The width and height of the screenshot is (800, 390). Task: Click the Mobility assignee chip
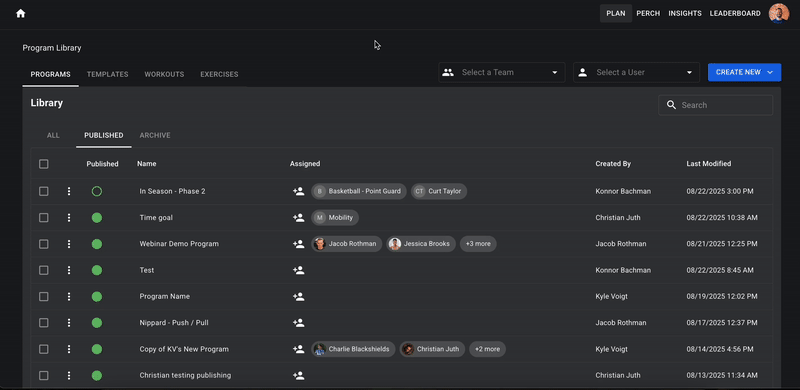pos(335,218)
